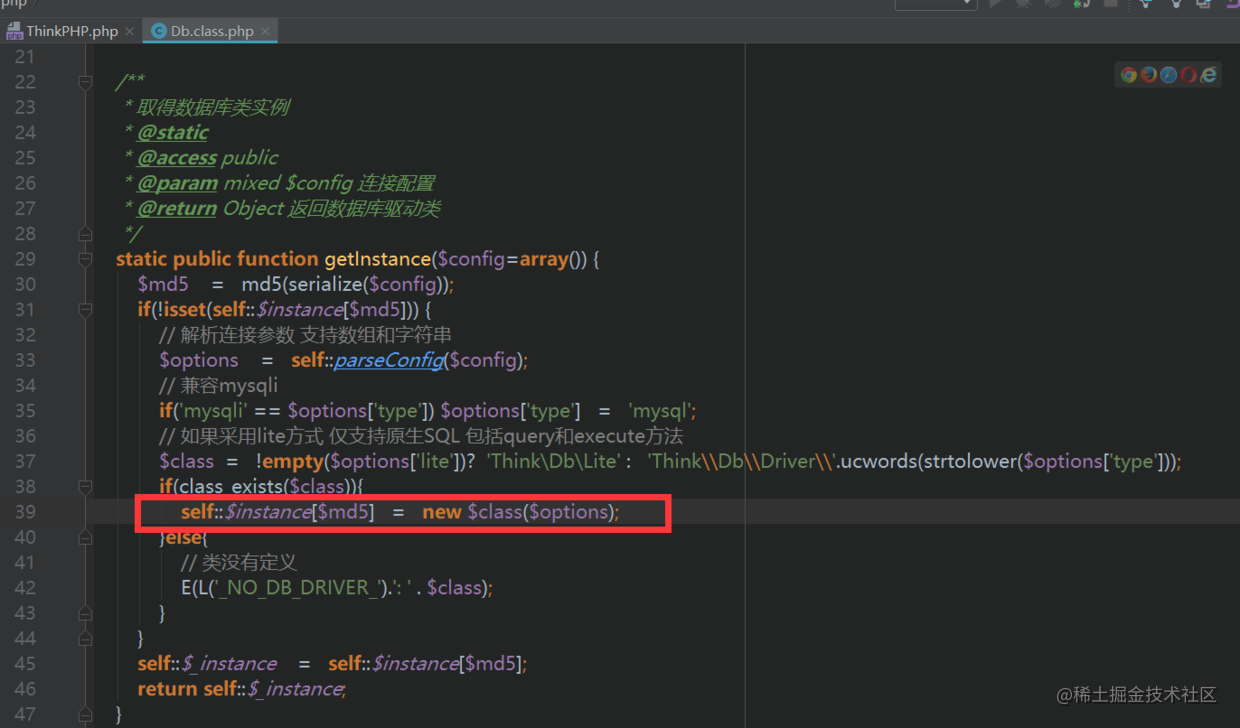This screenshot has height=728, width=1240.
Task: Click 'return self::$_instance' statement
Action: click(x=241, y=689)
